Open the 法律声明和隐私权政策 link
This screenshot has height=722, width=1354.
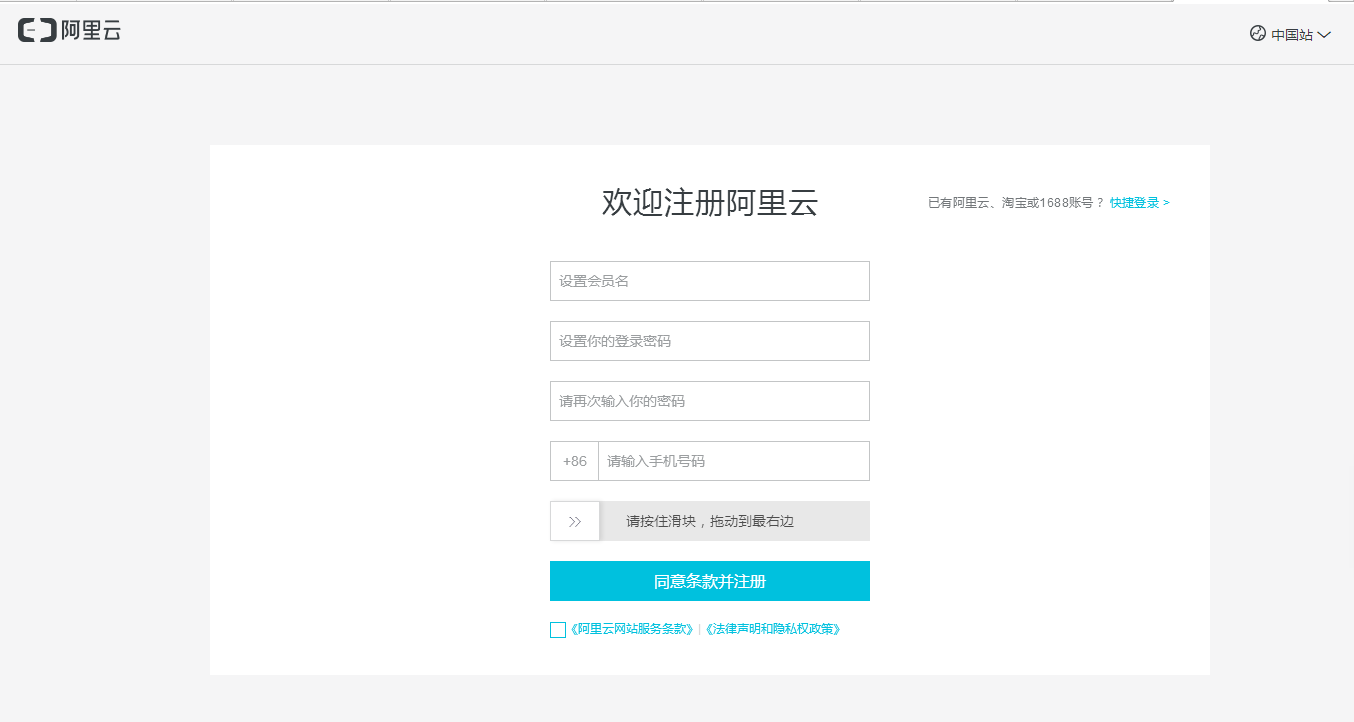pyautogui.click(x=772, y=630)
